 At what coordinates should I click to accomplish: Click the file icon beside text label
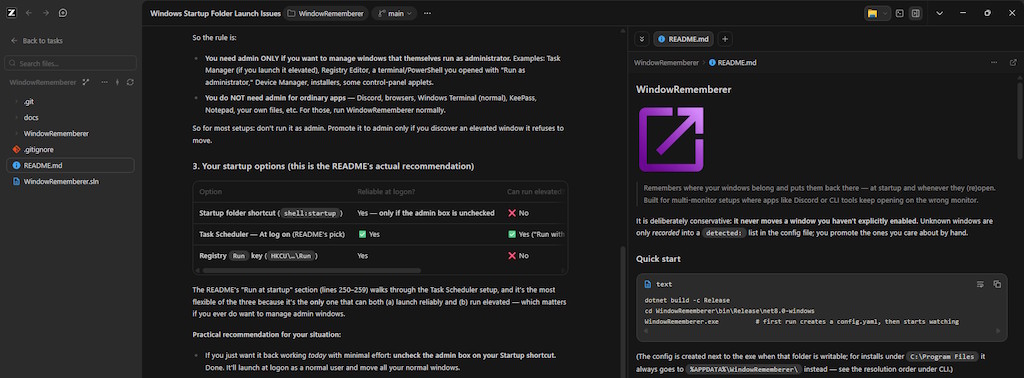click(x=648, y=284)
